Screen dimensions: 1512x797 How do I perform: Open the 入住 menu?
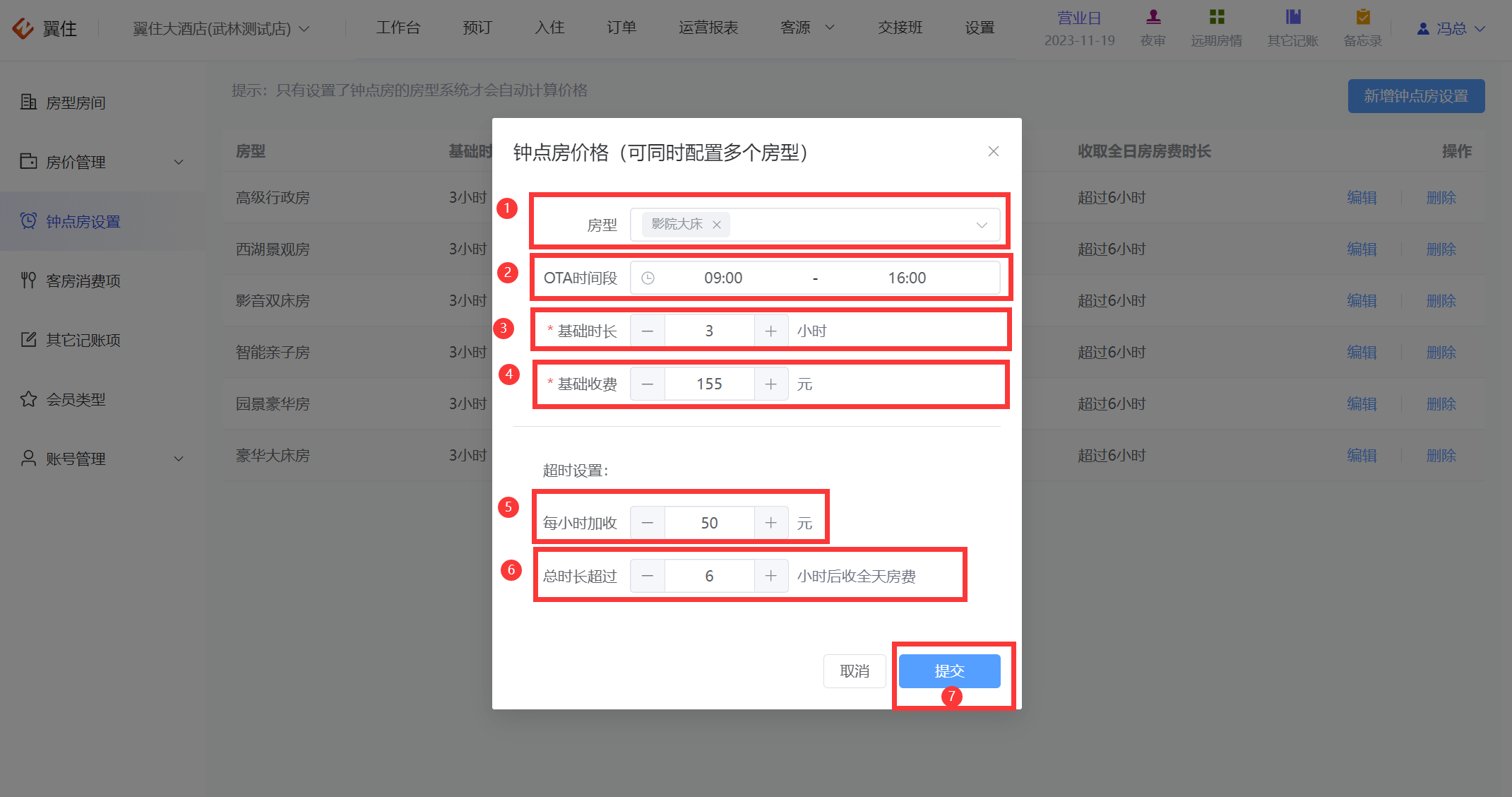click(x=549, y=28)
